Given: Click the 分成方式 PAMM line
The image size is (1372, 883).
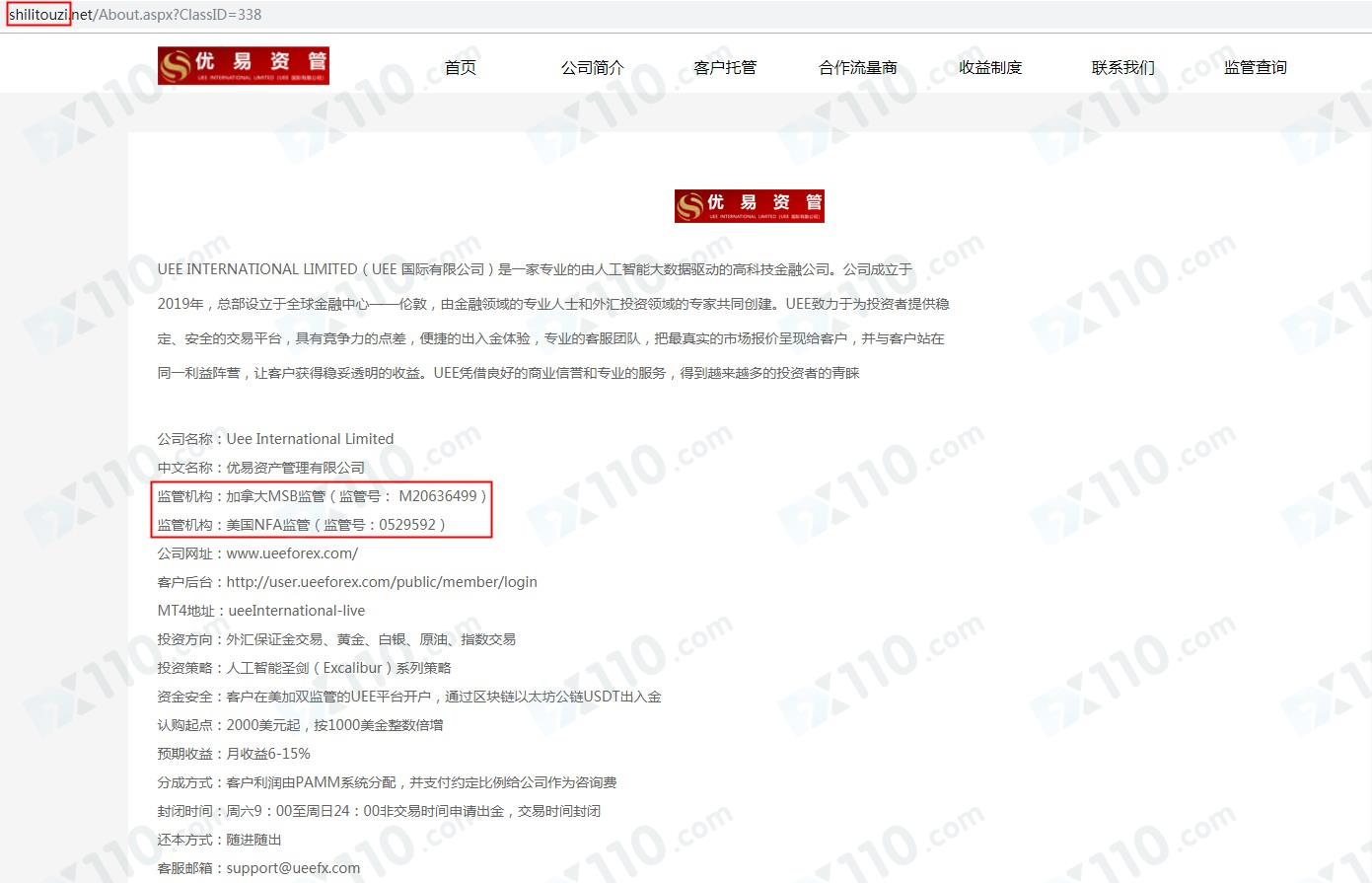Looking at the screenshot, I should click(387, 782).
